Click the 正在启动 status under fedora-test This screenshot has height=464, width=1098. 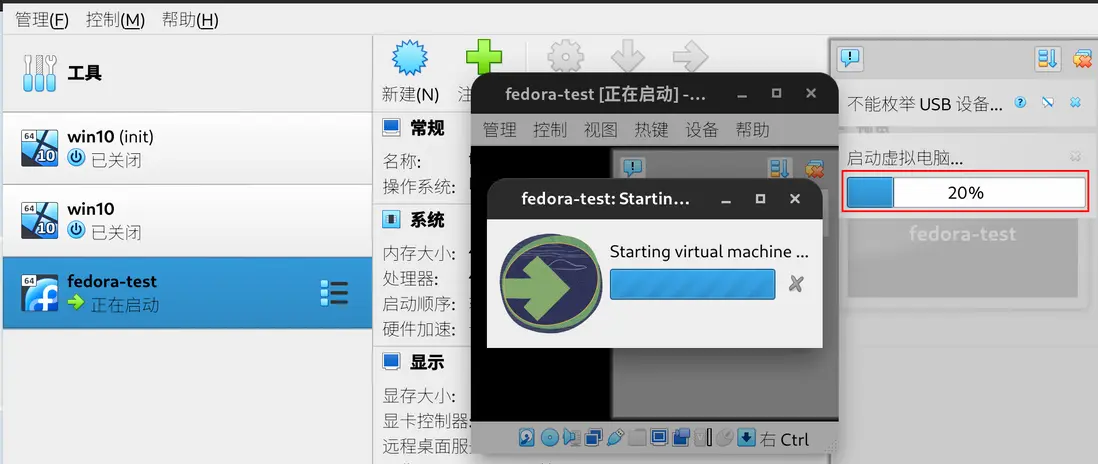(125, 305)
